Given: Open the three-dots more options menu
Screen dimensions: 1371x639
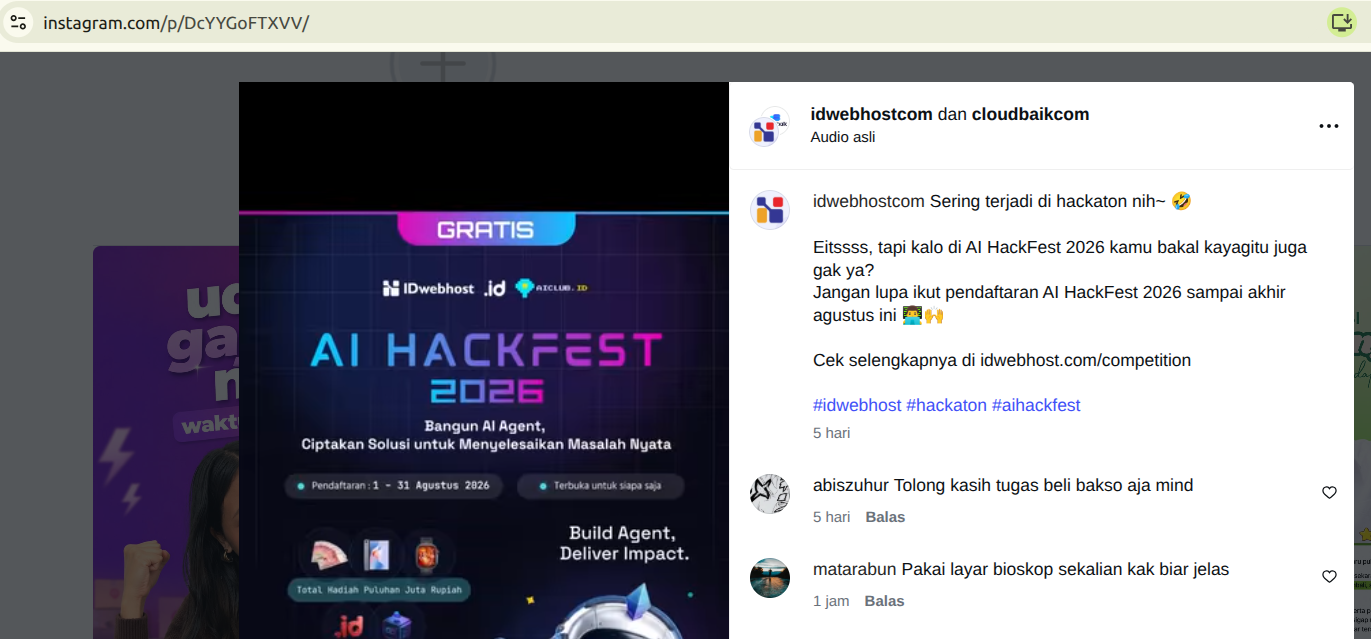Looking at the screenshot, I should tap(1328, 126).
